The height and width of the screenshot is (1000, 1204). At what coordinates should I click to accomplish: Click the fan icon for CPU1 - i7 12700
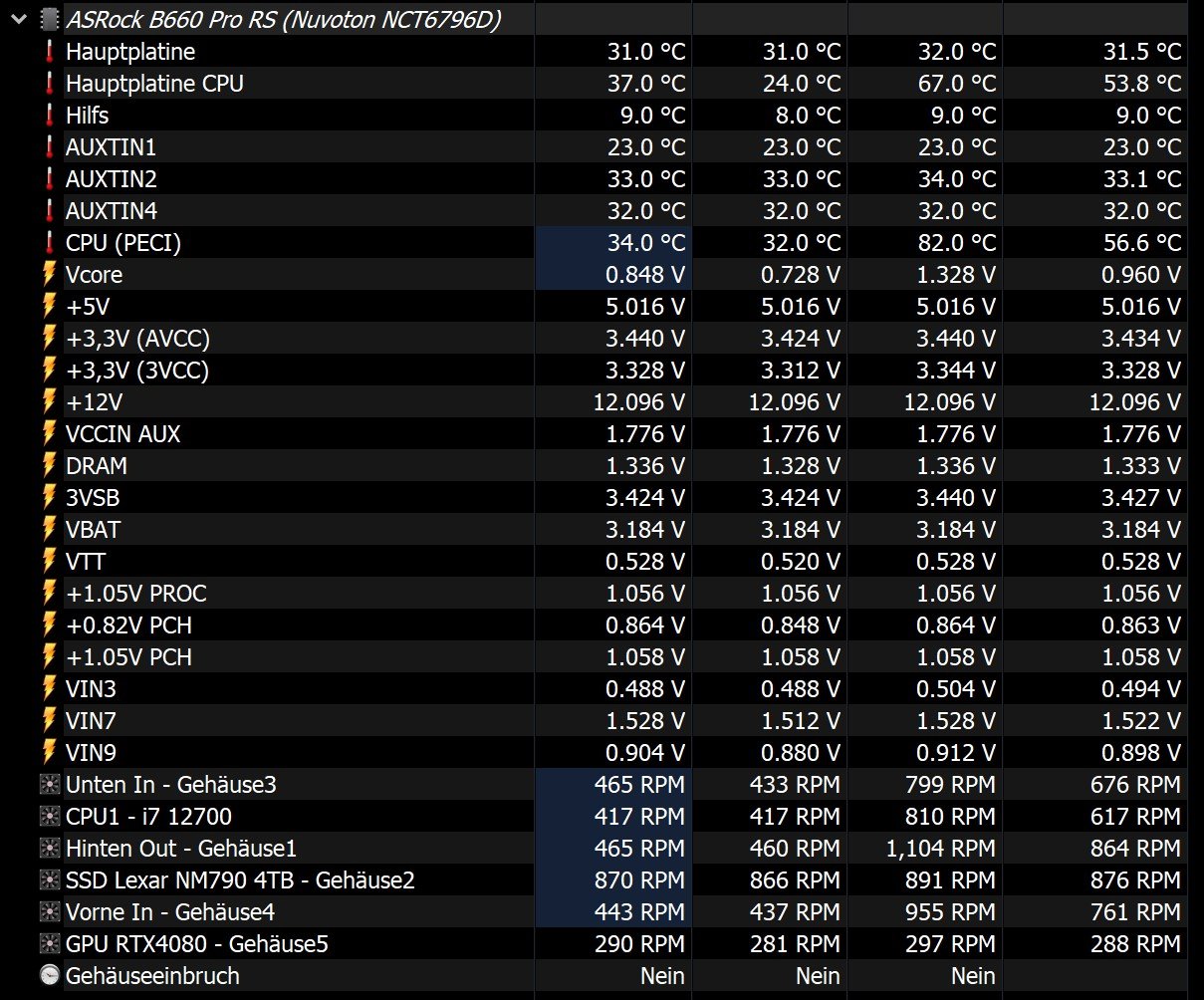tap(50, 817)
